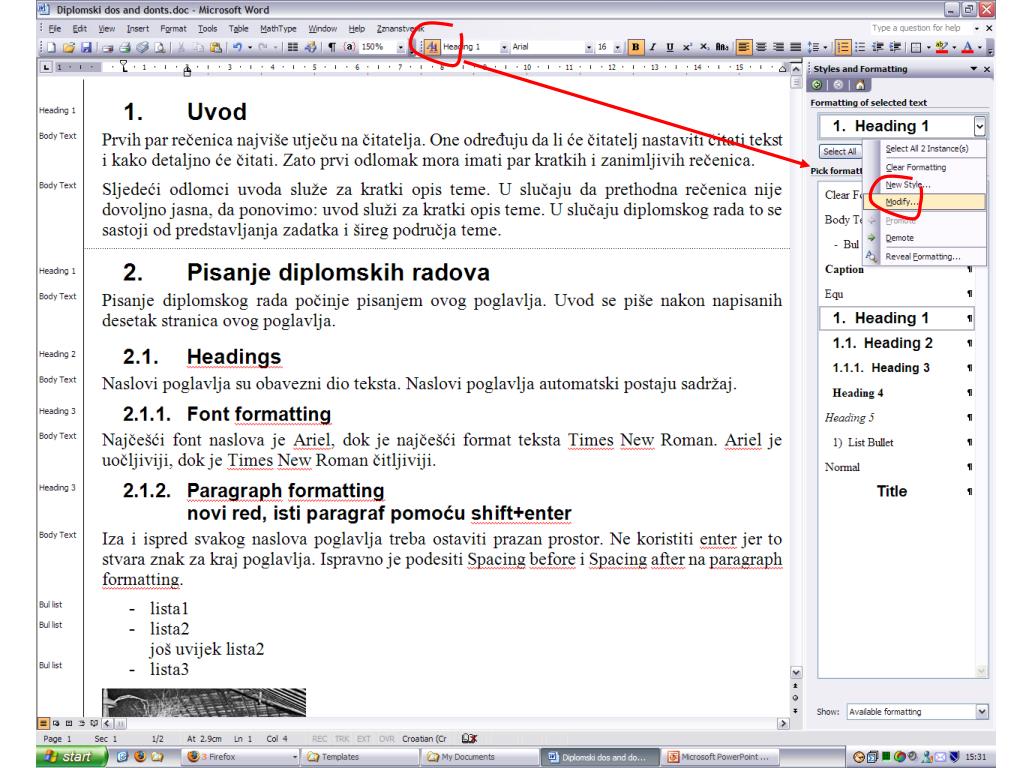
Task: Toggle Show/Hide paragraph marks
Action: point(331,47)
